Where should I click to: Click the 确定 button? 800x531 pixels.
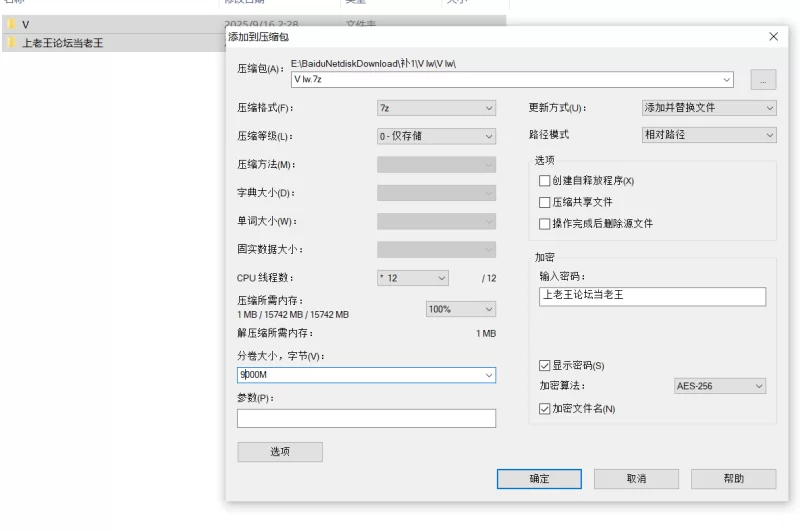click(539, 479)
